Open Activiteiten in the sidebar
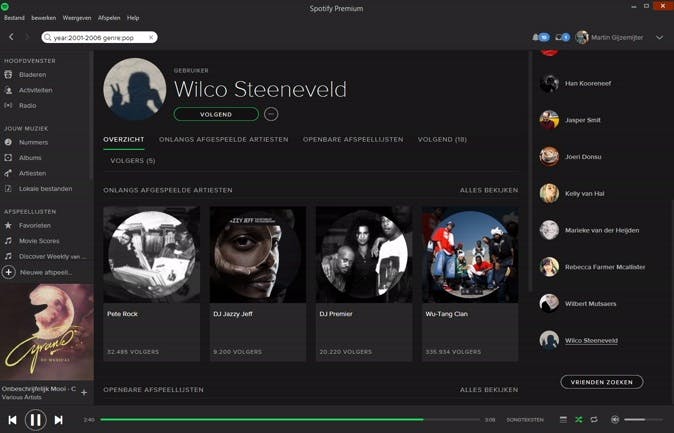 (x=35, y=90)
